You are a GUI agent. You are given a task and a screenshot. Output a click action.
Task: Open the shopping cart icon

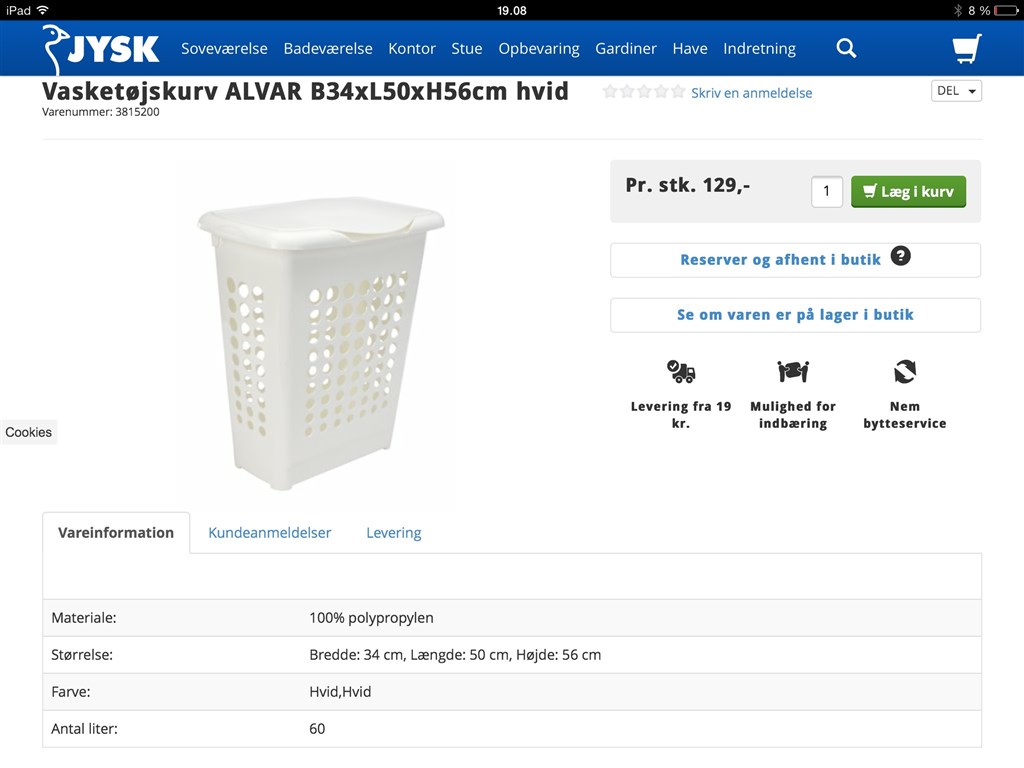click(x=966, y=48)
